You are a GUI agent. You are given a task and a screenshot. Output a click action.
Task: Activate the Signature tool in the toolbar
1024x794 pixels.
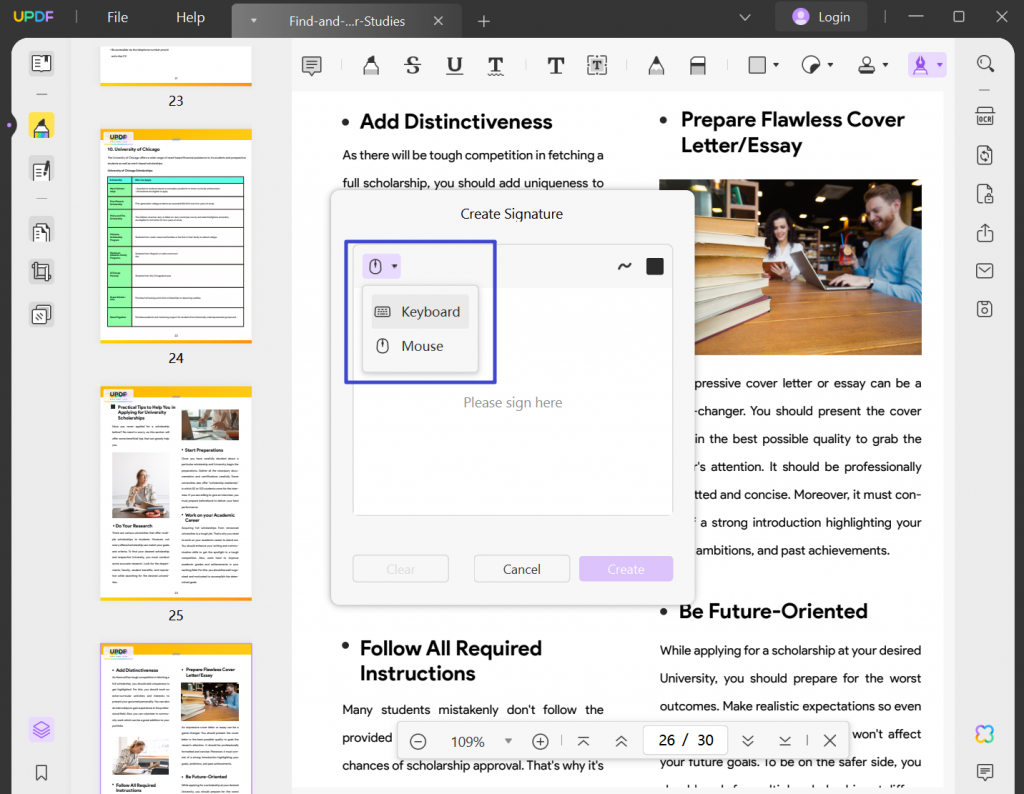[921, 64]
